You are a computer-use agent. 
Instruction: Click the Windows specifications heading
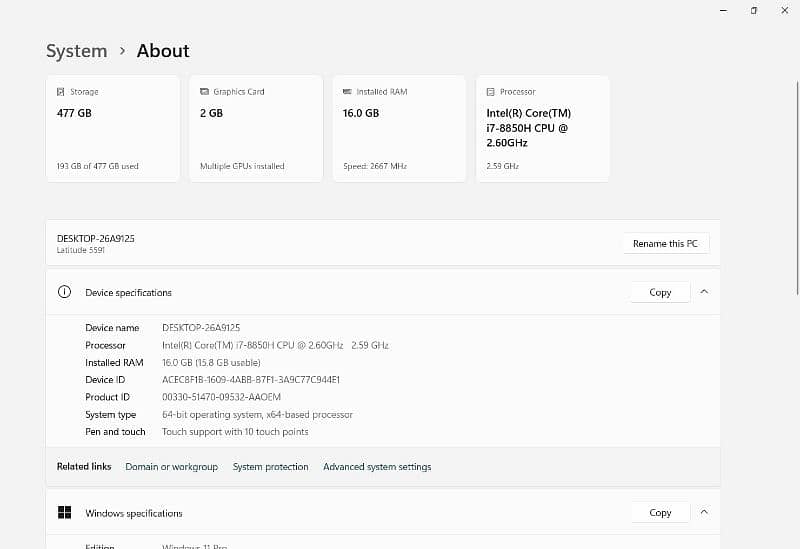pos(134,513)
